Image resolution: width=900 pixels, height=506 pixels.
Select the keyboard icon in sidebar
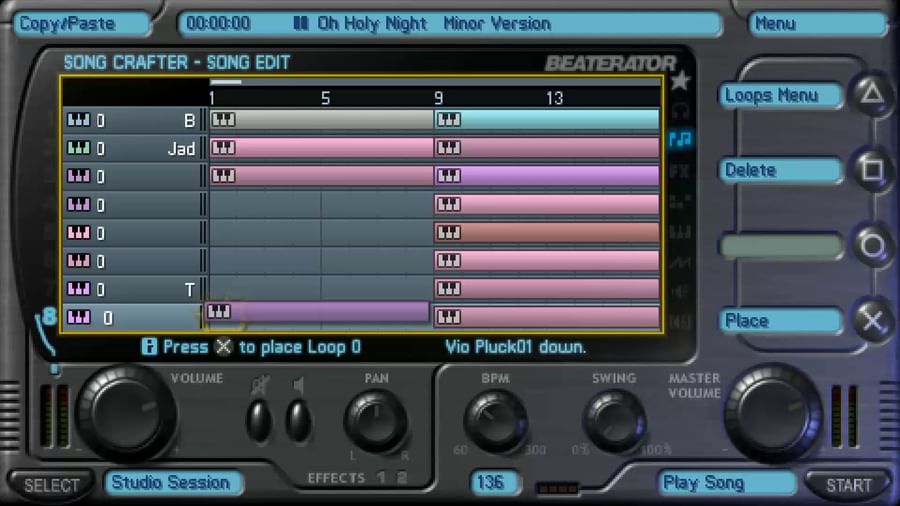click(680, 232)
